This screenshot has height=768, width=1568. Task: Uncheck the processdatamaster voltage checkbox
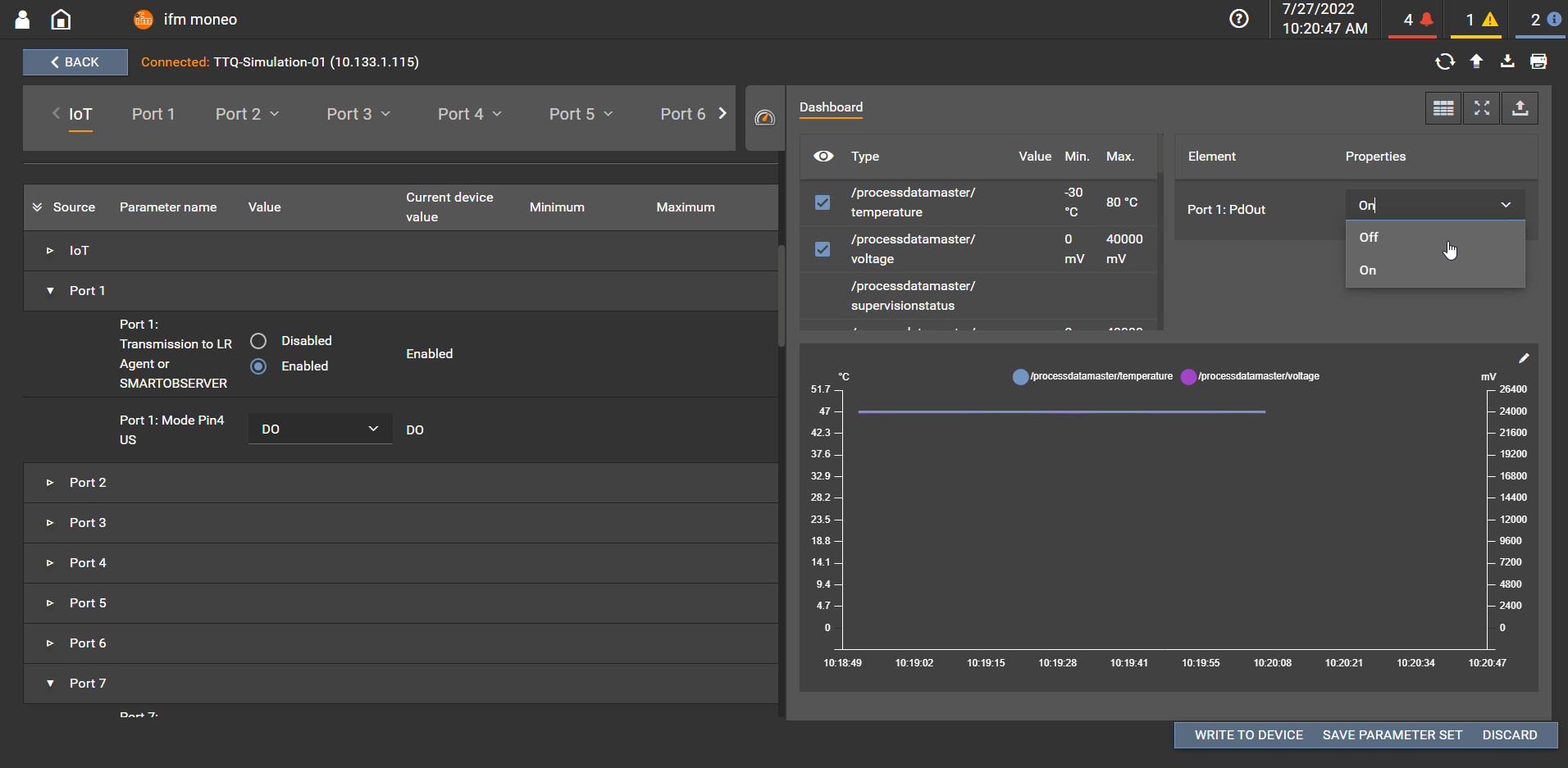point(823,249)
